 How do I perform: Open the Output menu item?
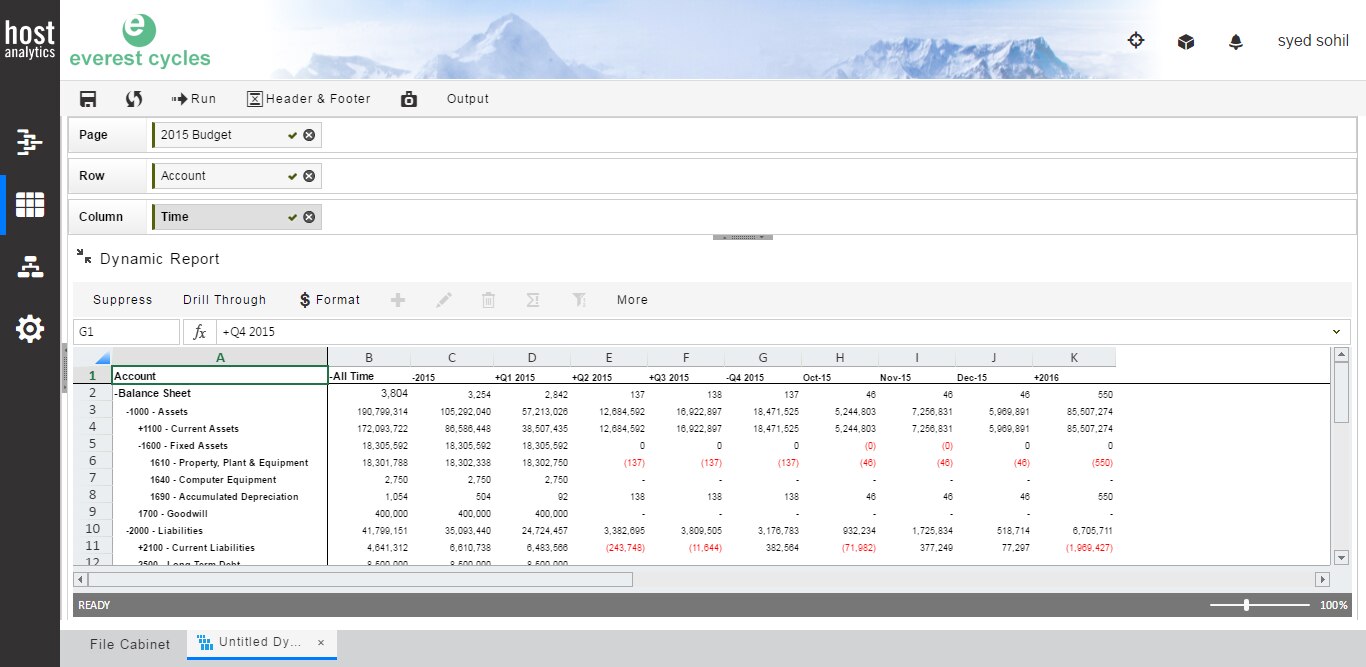coord(468,99)
